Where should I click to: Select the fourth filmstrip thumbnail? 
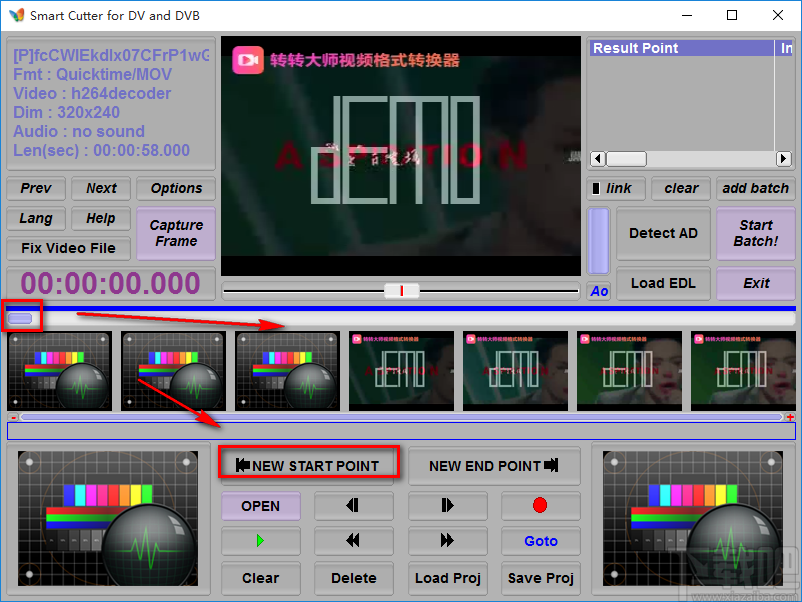[x=402, y=371]
